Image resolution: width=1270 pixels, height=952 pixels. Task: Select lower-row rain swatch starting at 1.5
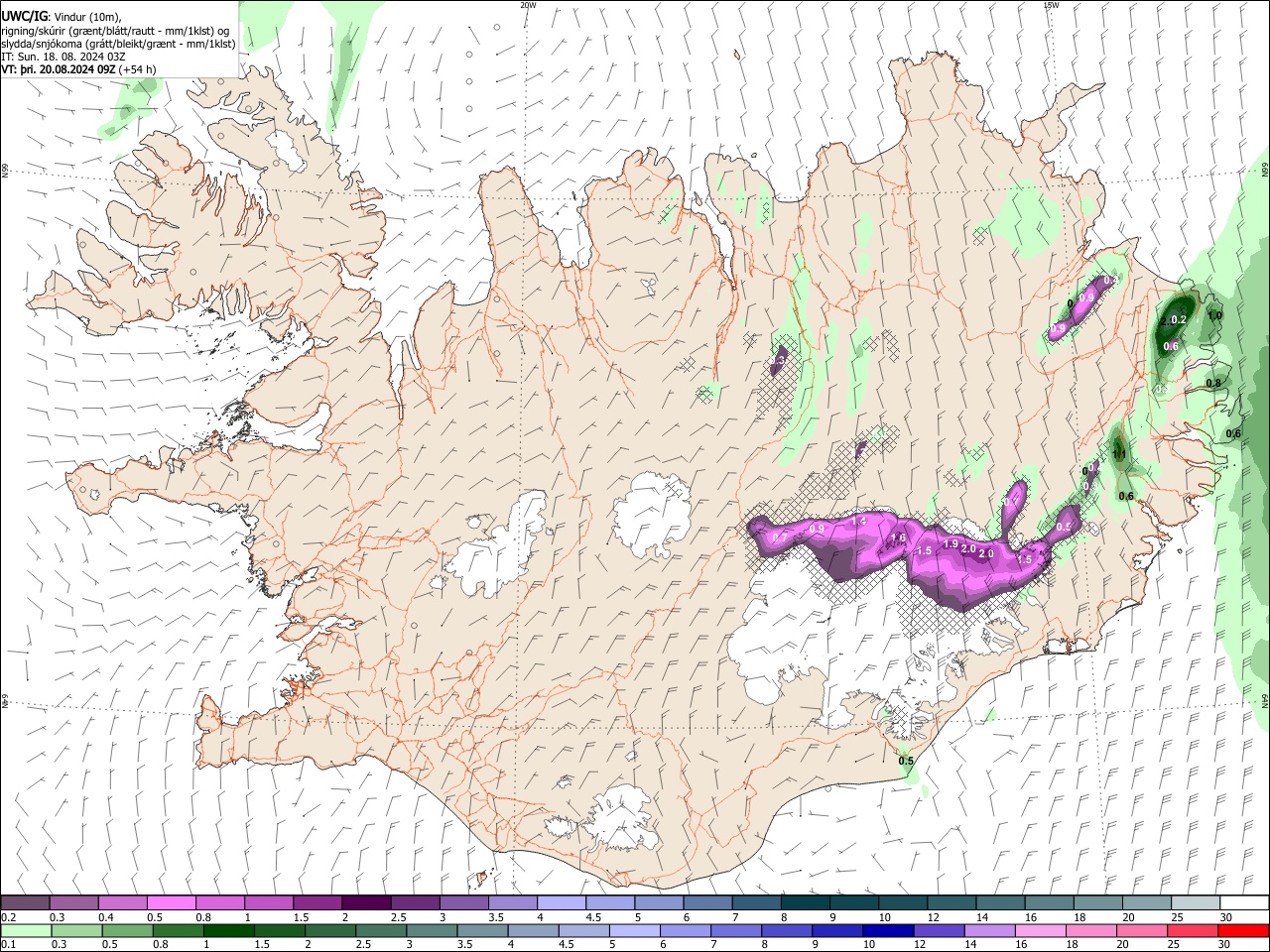tap(280, 930)
